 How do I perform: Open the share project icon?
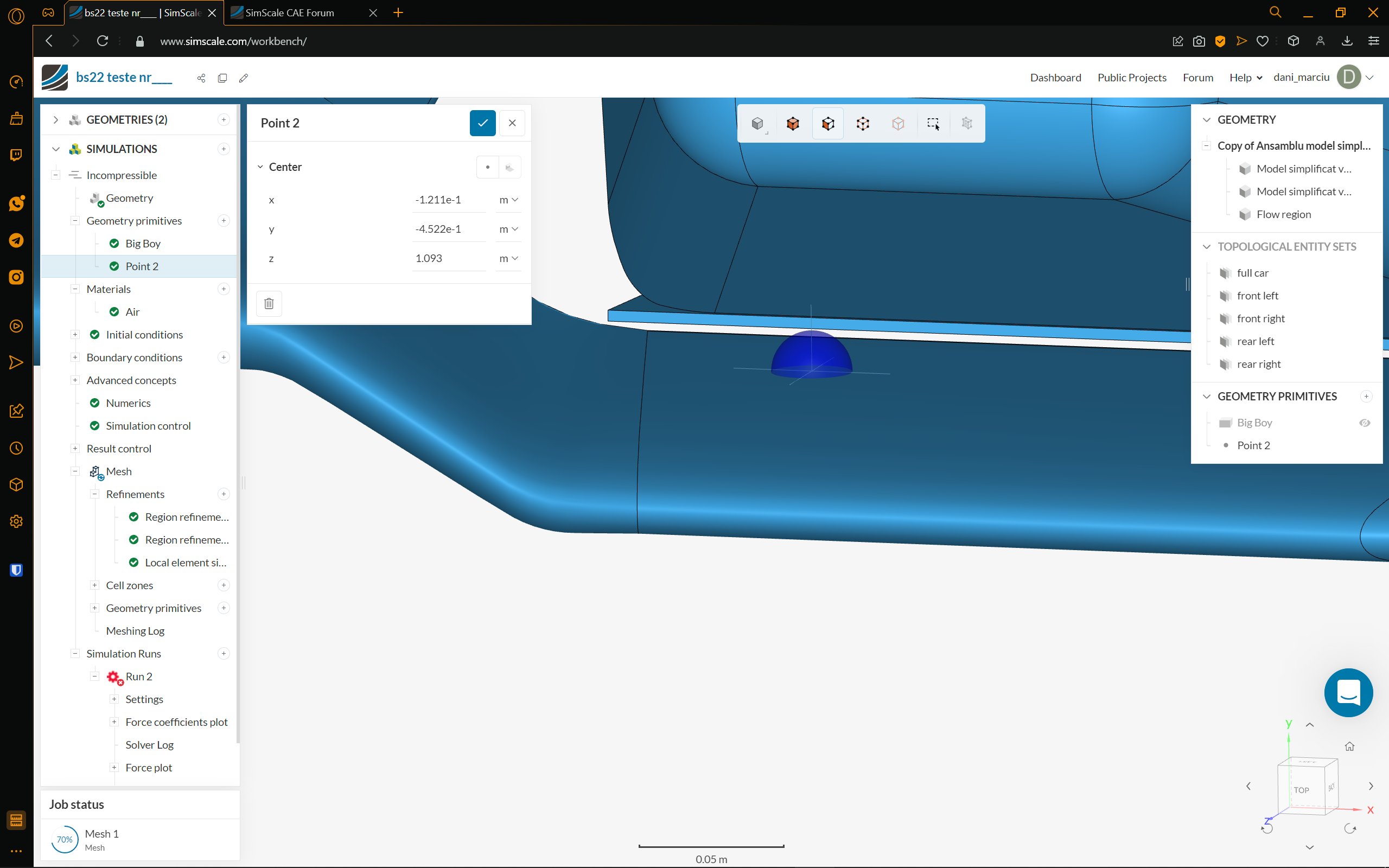tap(201, 78)
